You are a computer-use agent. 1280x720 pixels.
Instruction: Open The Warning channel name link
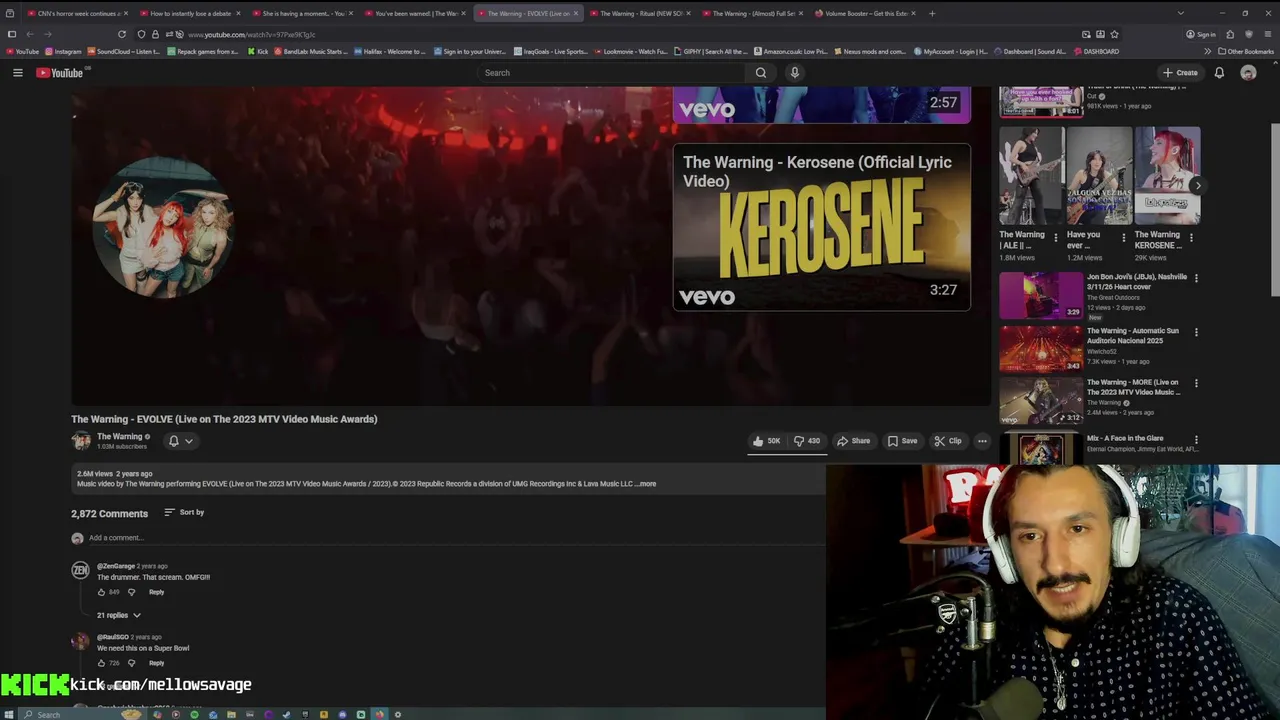pos(120,436)
